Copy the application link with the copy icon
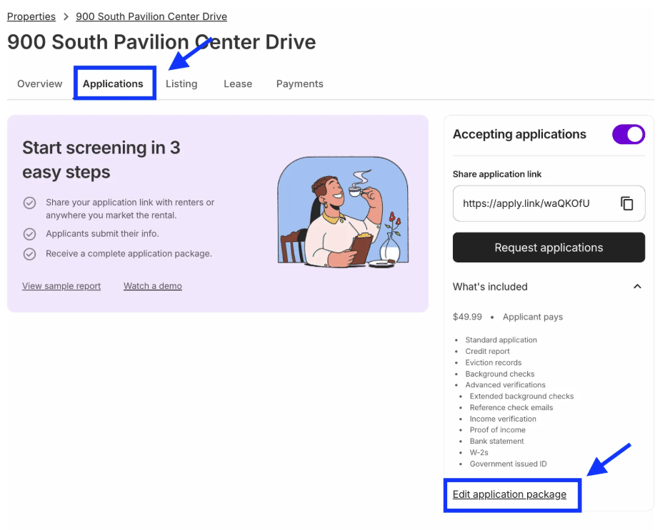670x530 pixels. click(627, 204)
